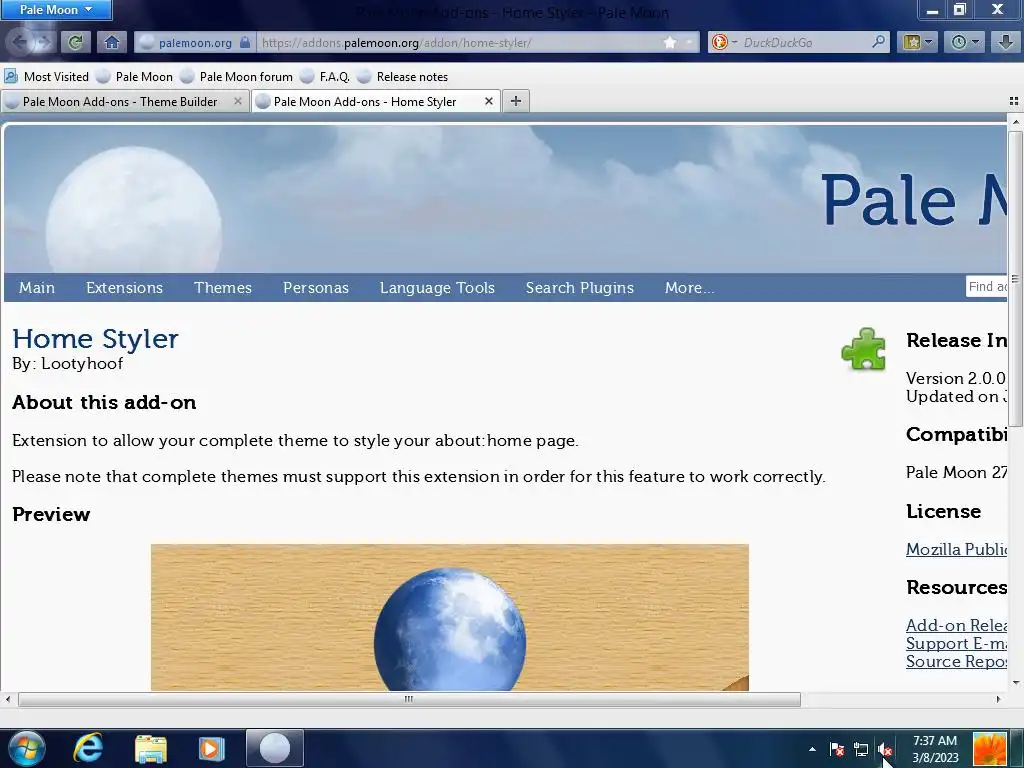Open the F.A.Q. bookmark

click(x=325, y=76)
